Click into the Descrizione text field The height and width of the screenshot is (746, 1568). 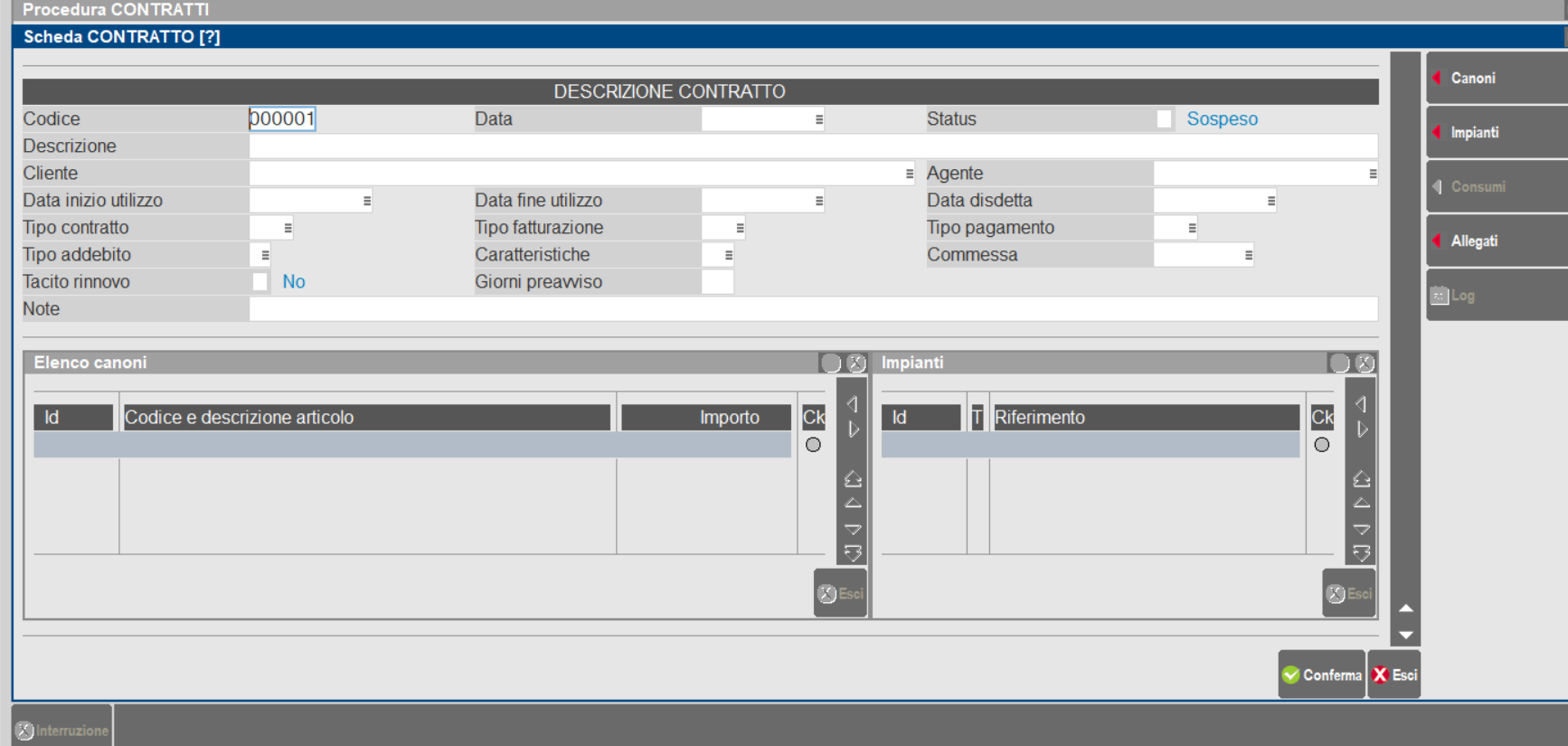pyautogui.click(x=812, y=146)
